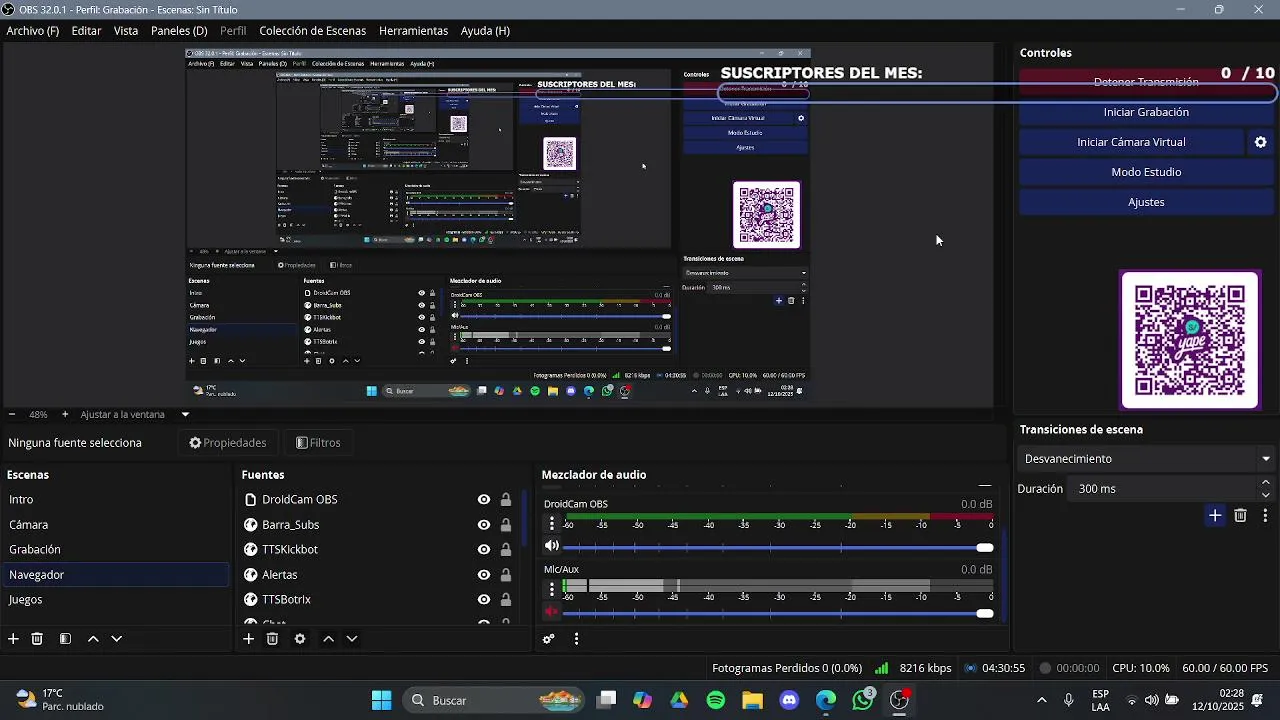Hide the DroidCam OBS source
The width and height of the screenshot is (1280, 720).
pos(484,500)
